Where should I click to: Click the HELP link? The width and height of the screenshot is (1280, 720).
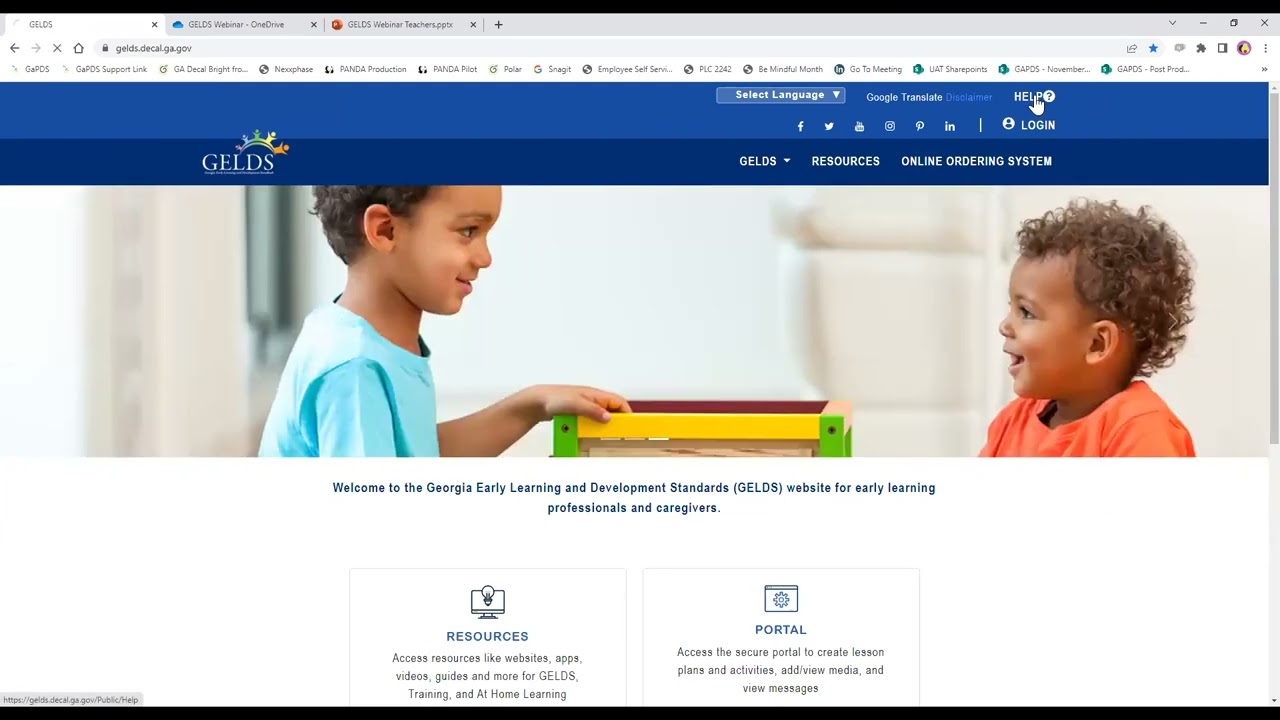pyautogui.click(x=1034, y=97)
